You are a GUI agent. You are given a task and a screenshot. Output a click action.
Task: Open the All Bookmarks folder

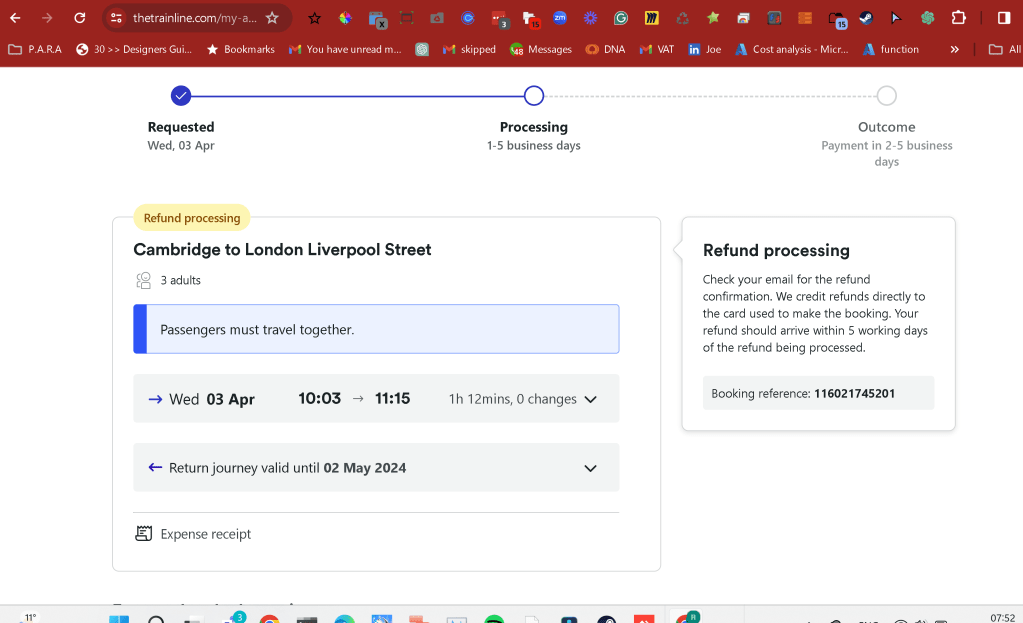[x=1005, y=49]
